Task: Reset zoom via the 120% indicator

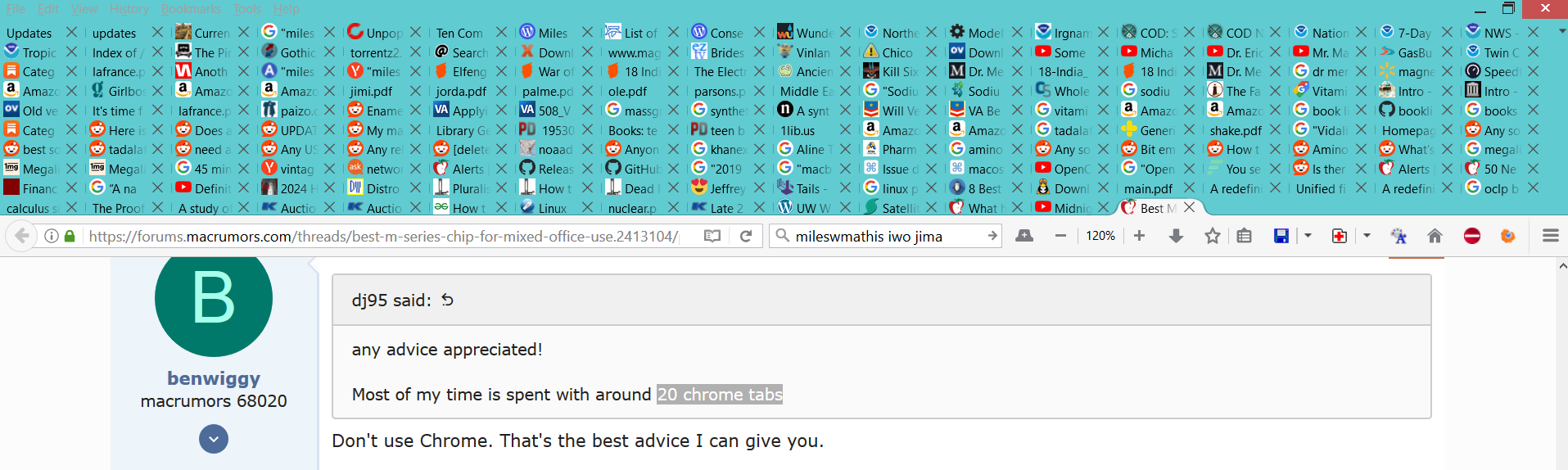Action: pyautogui.click(x=1100, y=236)
